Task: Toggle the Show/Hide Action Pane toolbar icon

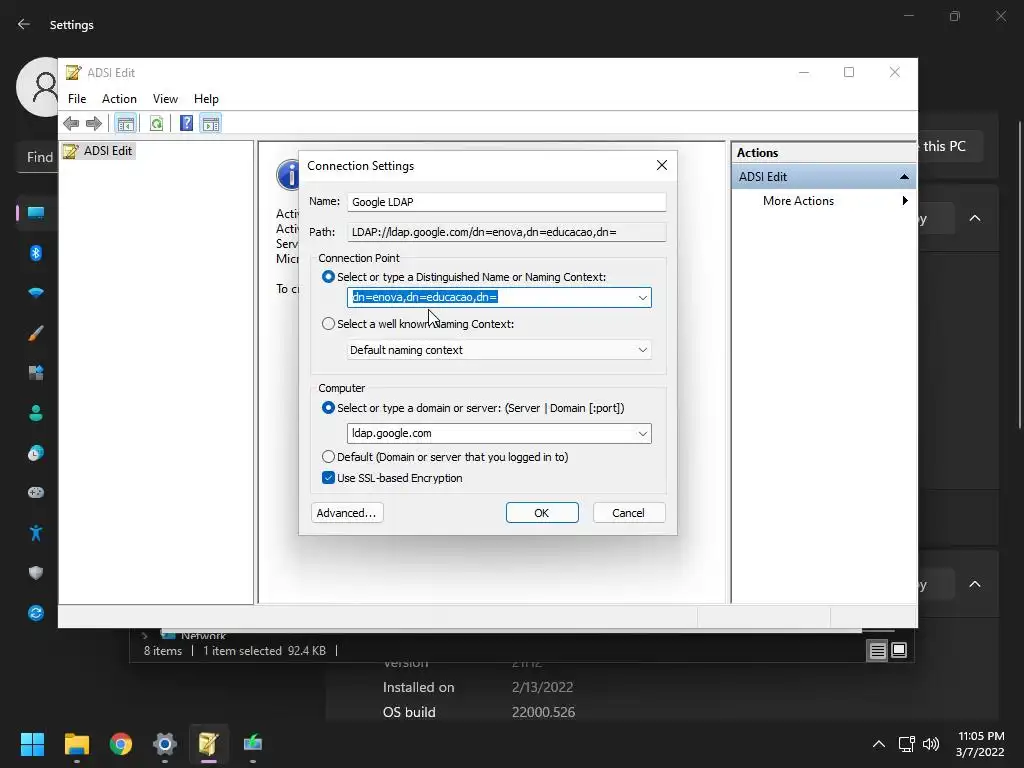Action: 211,123
